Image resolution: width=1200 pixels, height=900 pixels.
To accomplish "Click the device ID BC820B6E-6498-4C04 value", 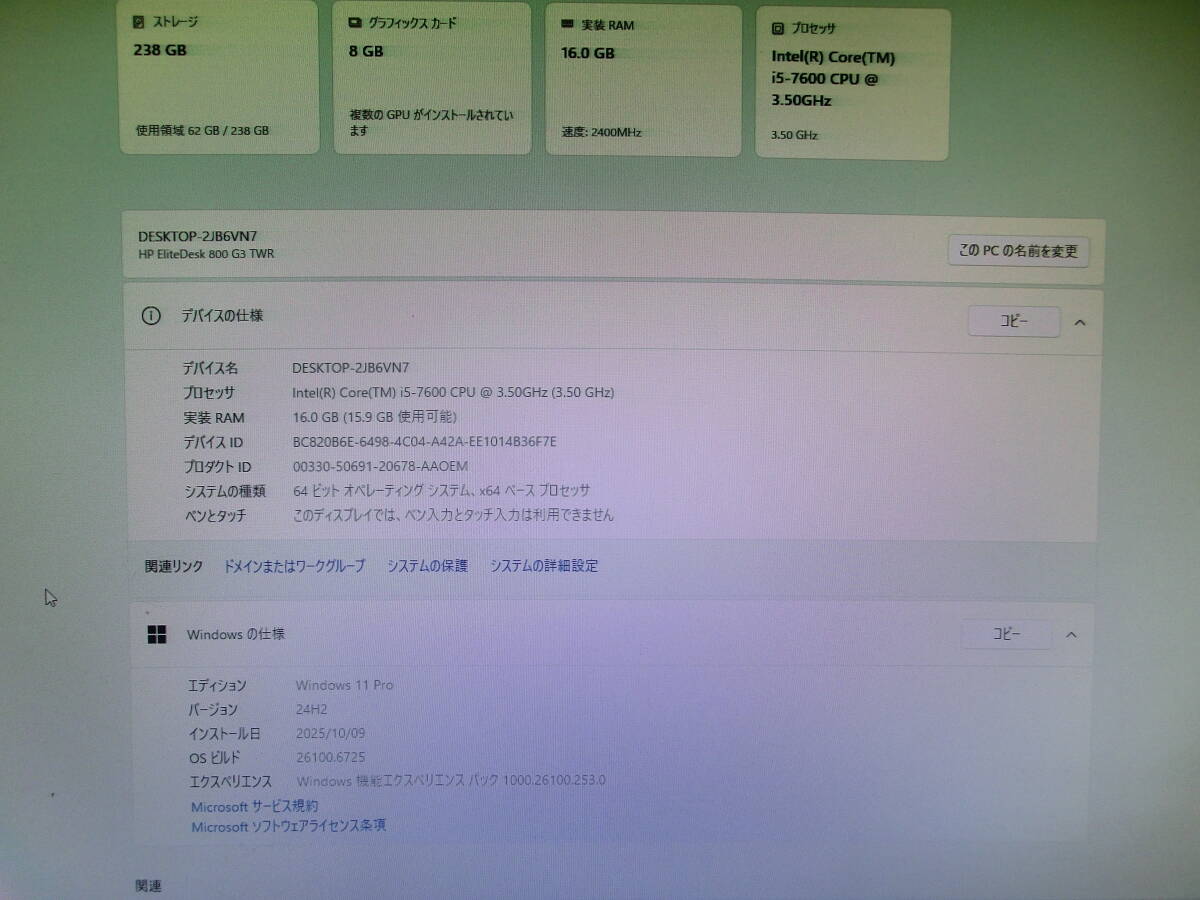I will (x=424, y=442).
